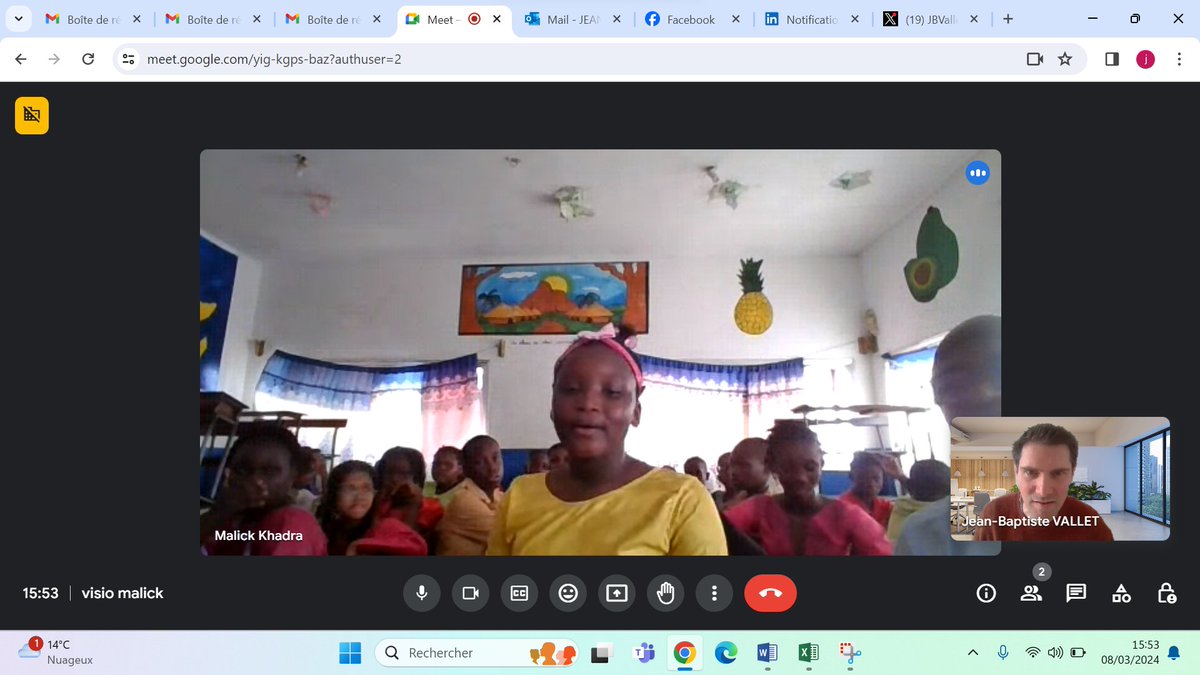Click the camera permission icon in address bar

tap(1035, 59)
